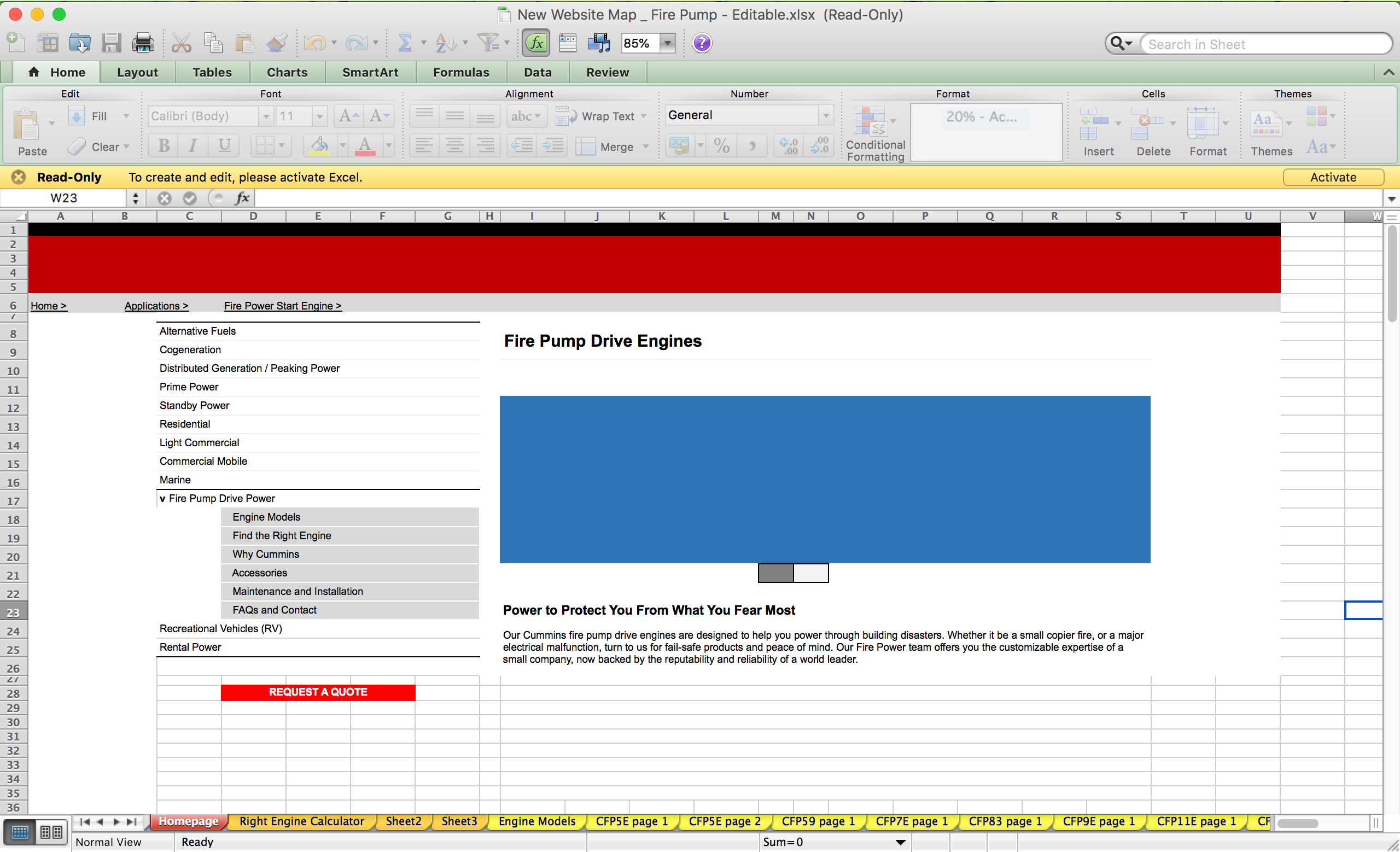This screenshot has height=852, width=1400.
Task: Click Fire Power Start Engine > link
Action: tap(283, 306)
